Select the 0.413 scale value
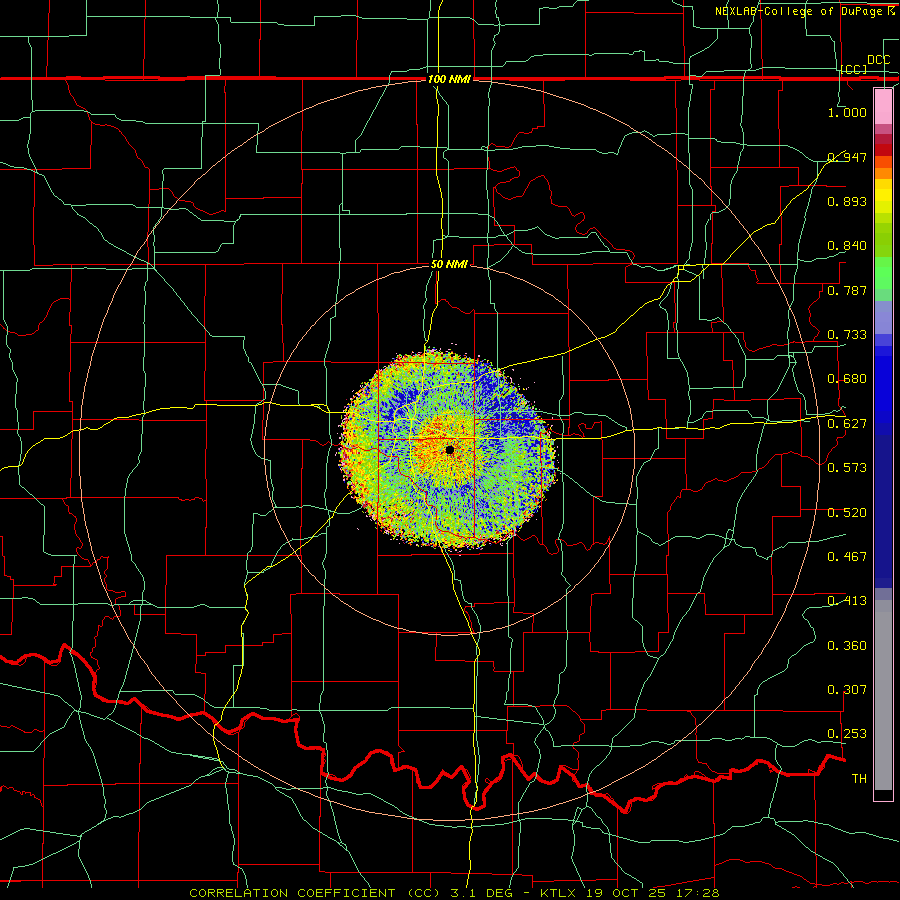The width and height of the screenshot is (900, 900). [x=847, y=601]
